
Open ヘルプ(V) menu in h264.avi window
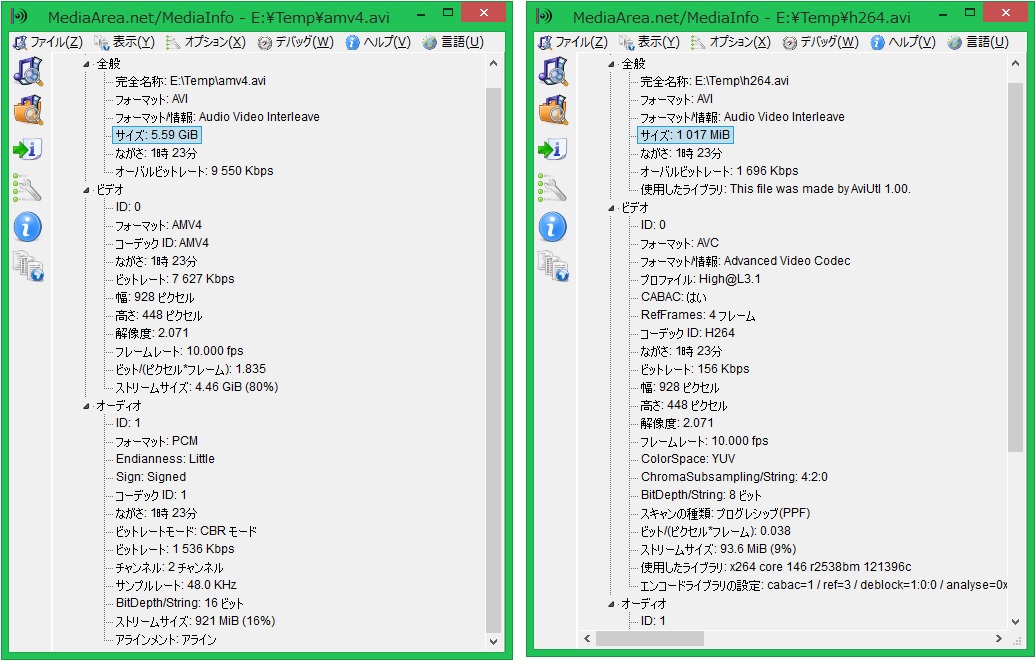[x=903, y=42]
